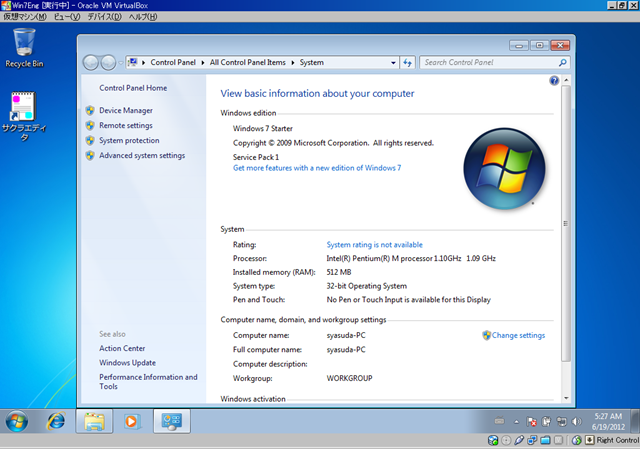640x449 pixels.
Task: Open the デバイス(D) menu
Action: click(104, 17)
